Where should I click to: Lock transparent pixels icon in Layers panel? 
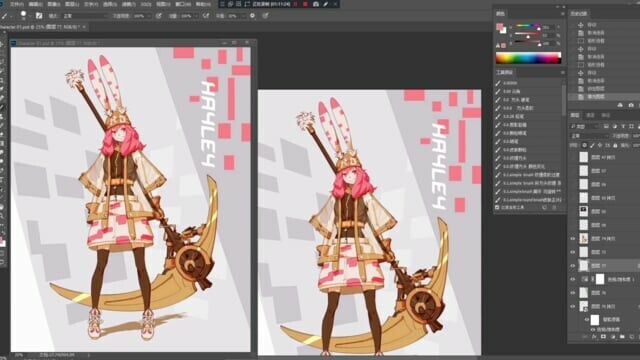(584, 145)
